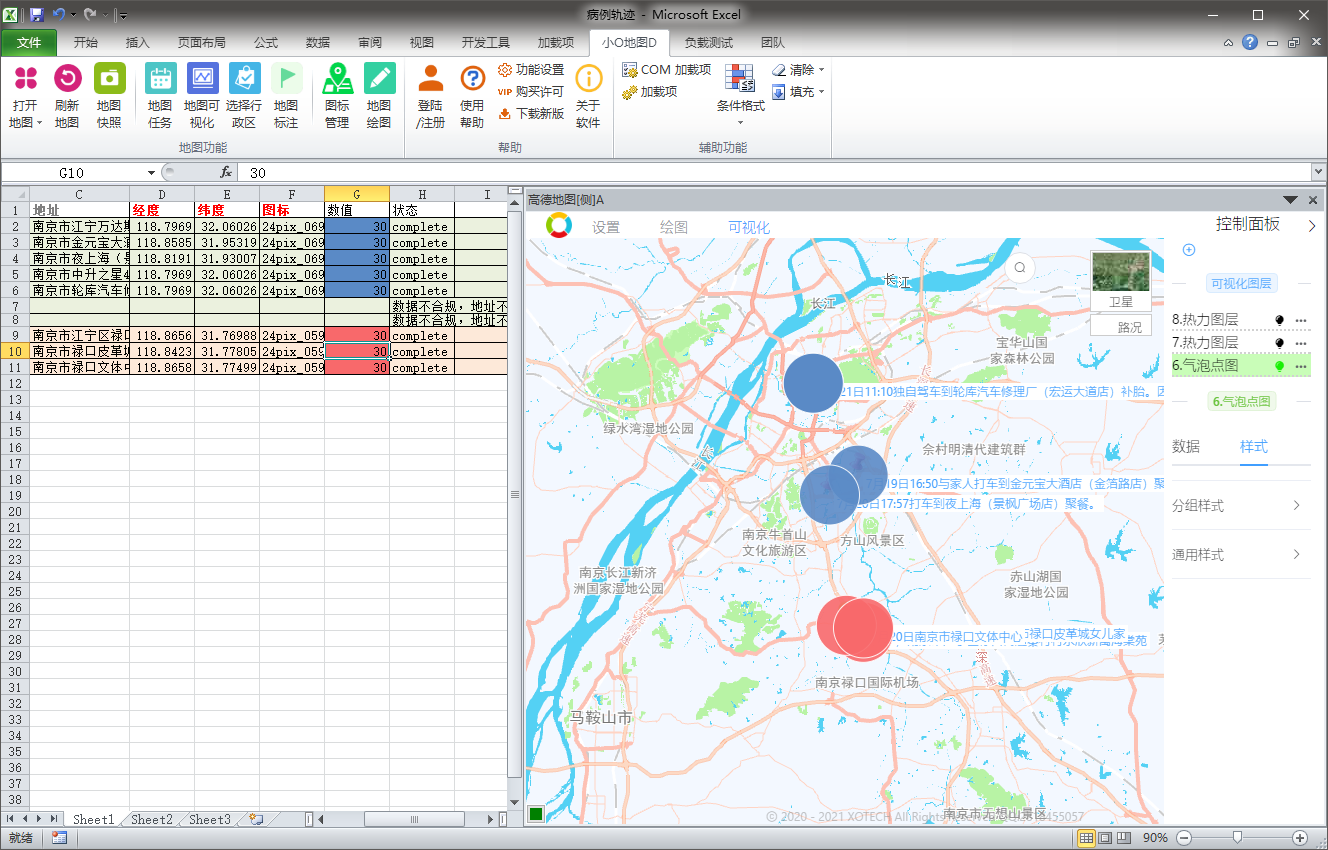This screenshot has width=1328, height=850.
Task: Open the 负载测试 ribbon tab
Action: [x=708, y=43]
